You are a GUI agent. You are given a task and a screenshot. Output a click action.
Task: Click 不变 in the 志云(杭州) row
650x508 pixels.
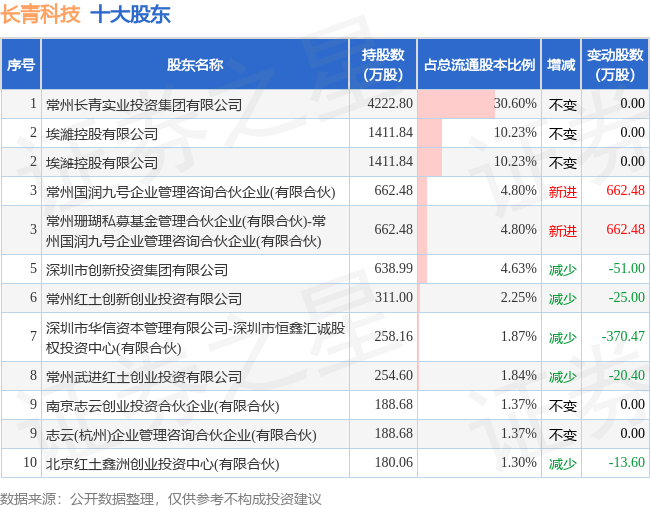coord(563,435)
